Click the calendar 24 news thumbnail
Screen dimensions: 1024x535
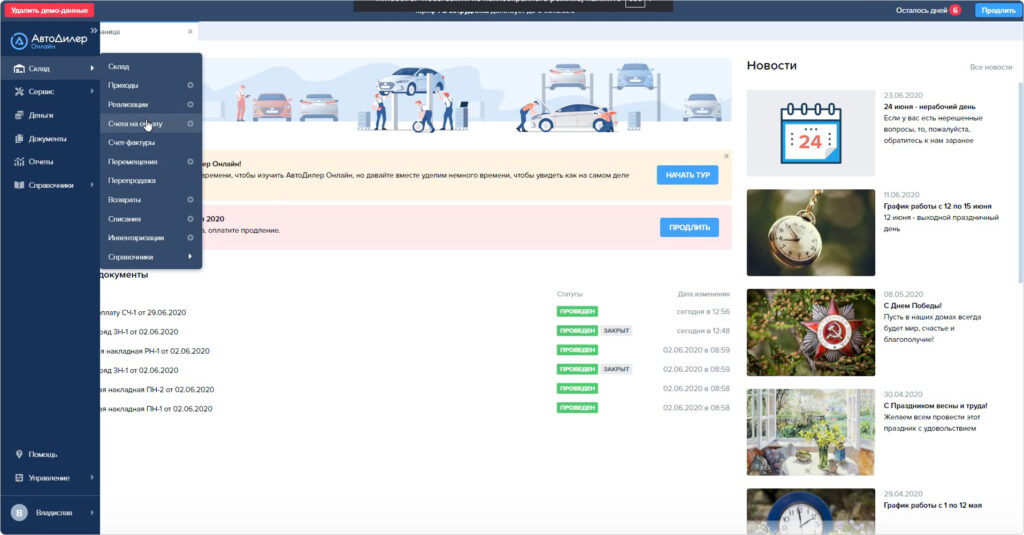[x=810, y=133]
